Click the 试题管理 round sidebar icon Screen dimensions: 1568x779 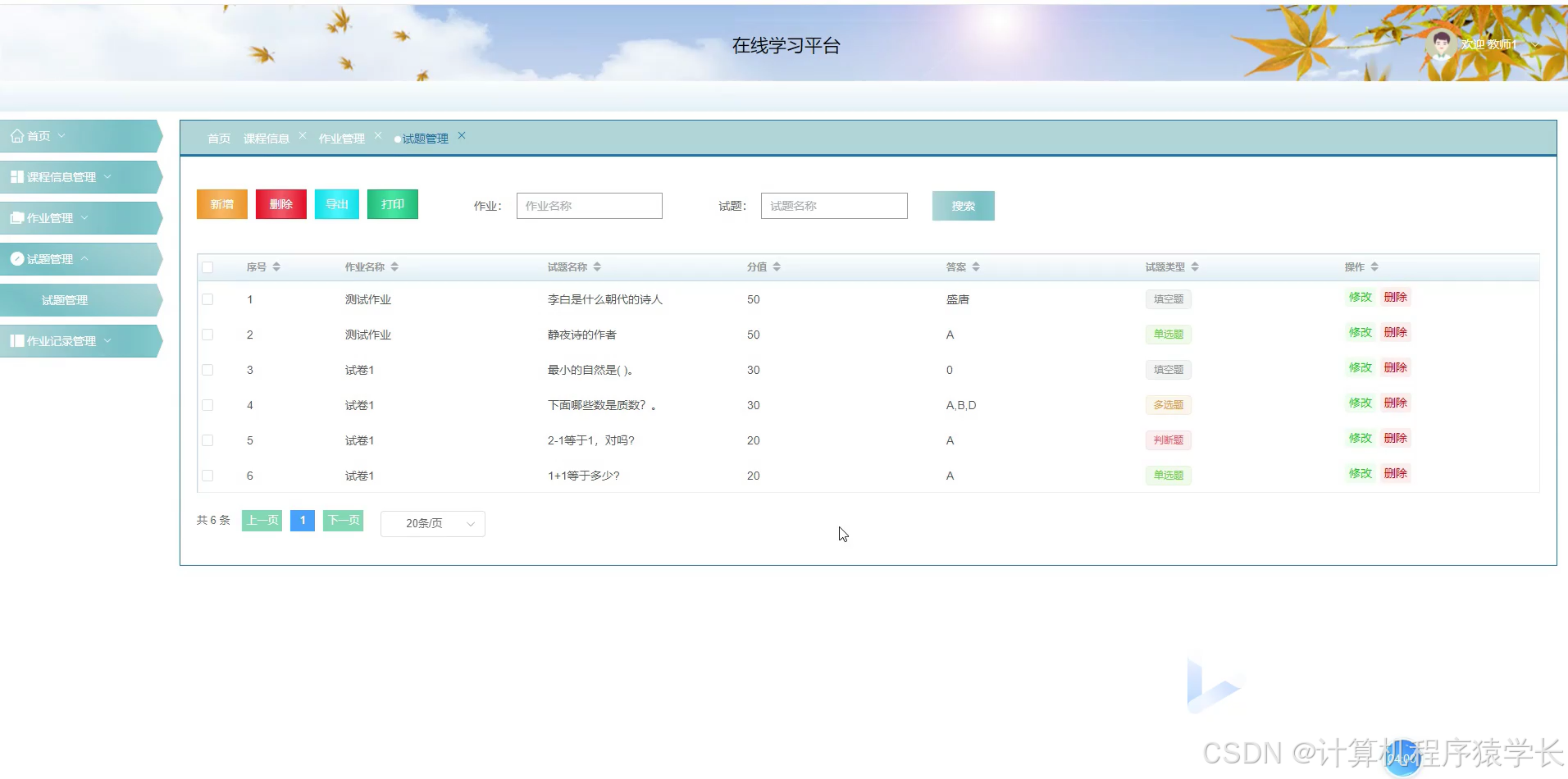pos(16,259)
